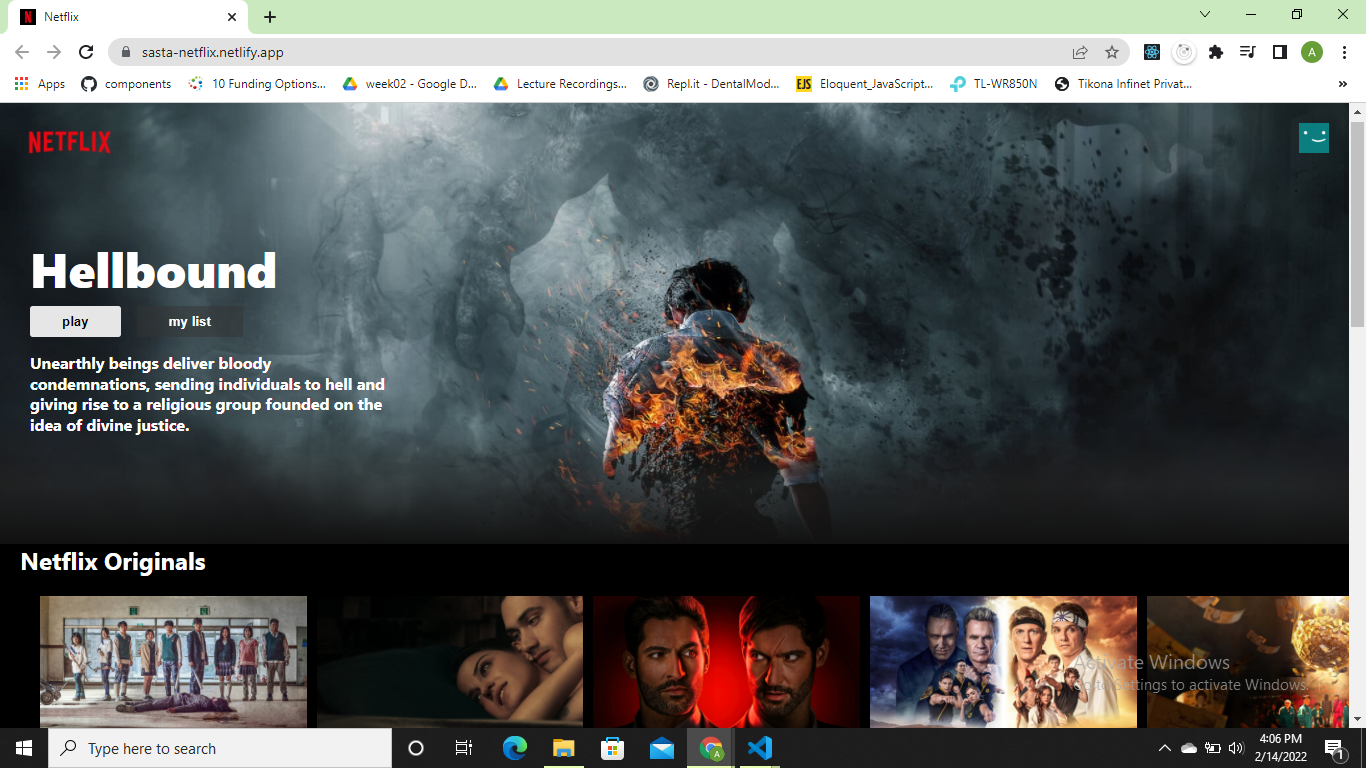Open the couple embracing show thumbnail
The width and height of the screenshot is (1366, 768).
(450, 662)
